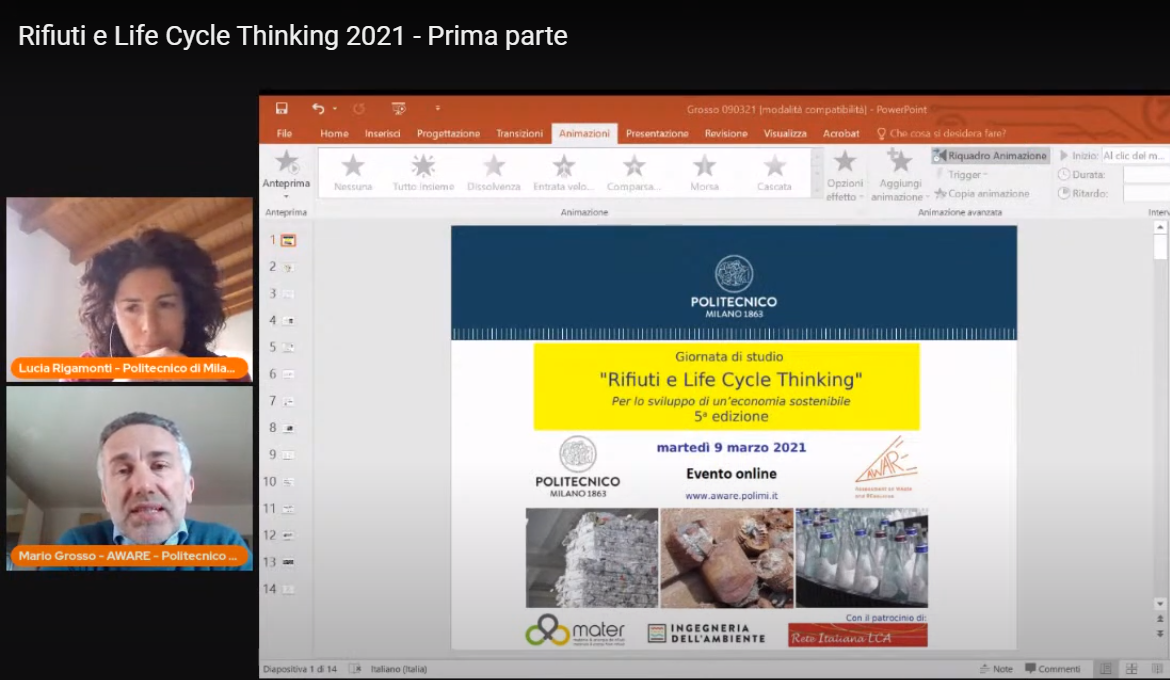This screenshot has width=1170, height=680.
Task: Choose the Tutto insieme animation effect
Action: (423, 172)
